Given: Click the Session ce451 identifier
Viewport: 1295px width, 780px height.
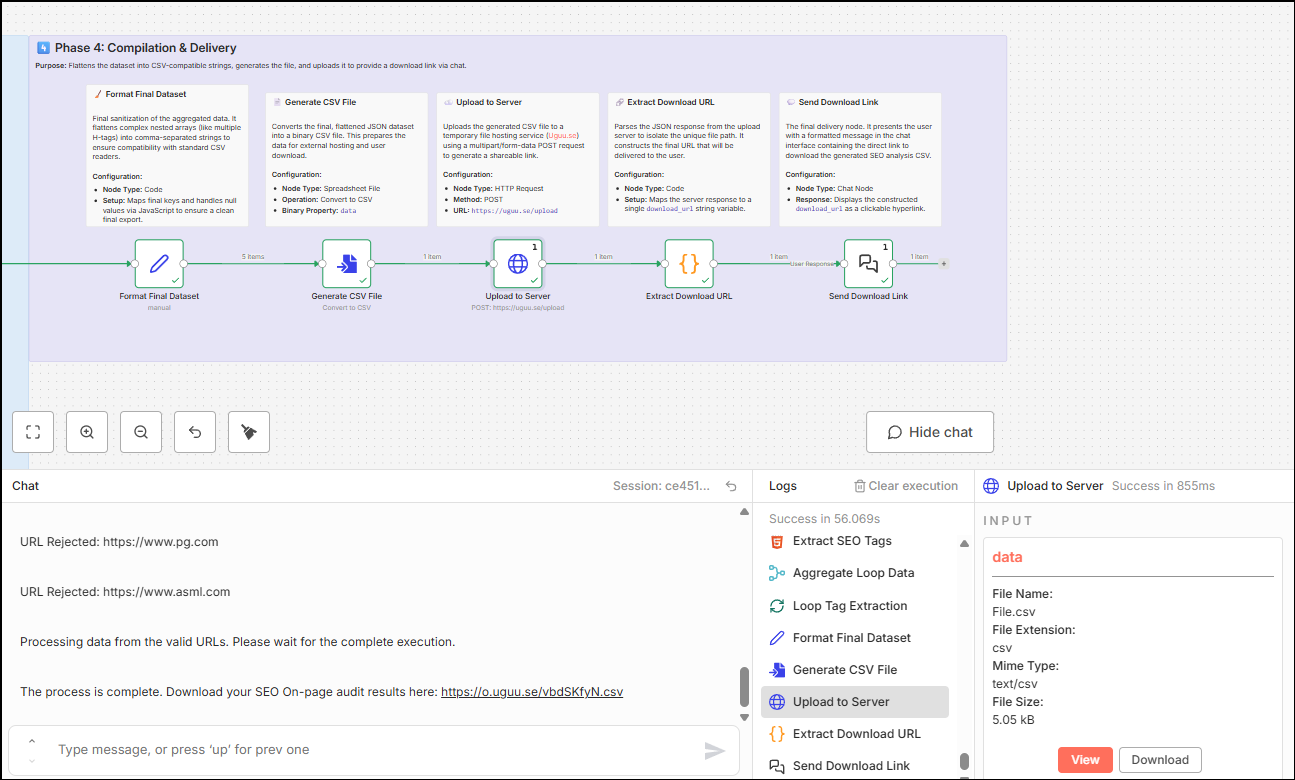Looking at the screenshot, I should 662,486.
